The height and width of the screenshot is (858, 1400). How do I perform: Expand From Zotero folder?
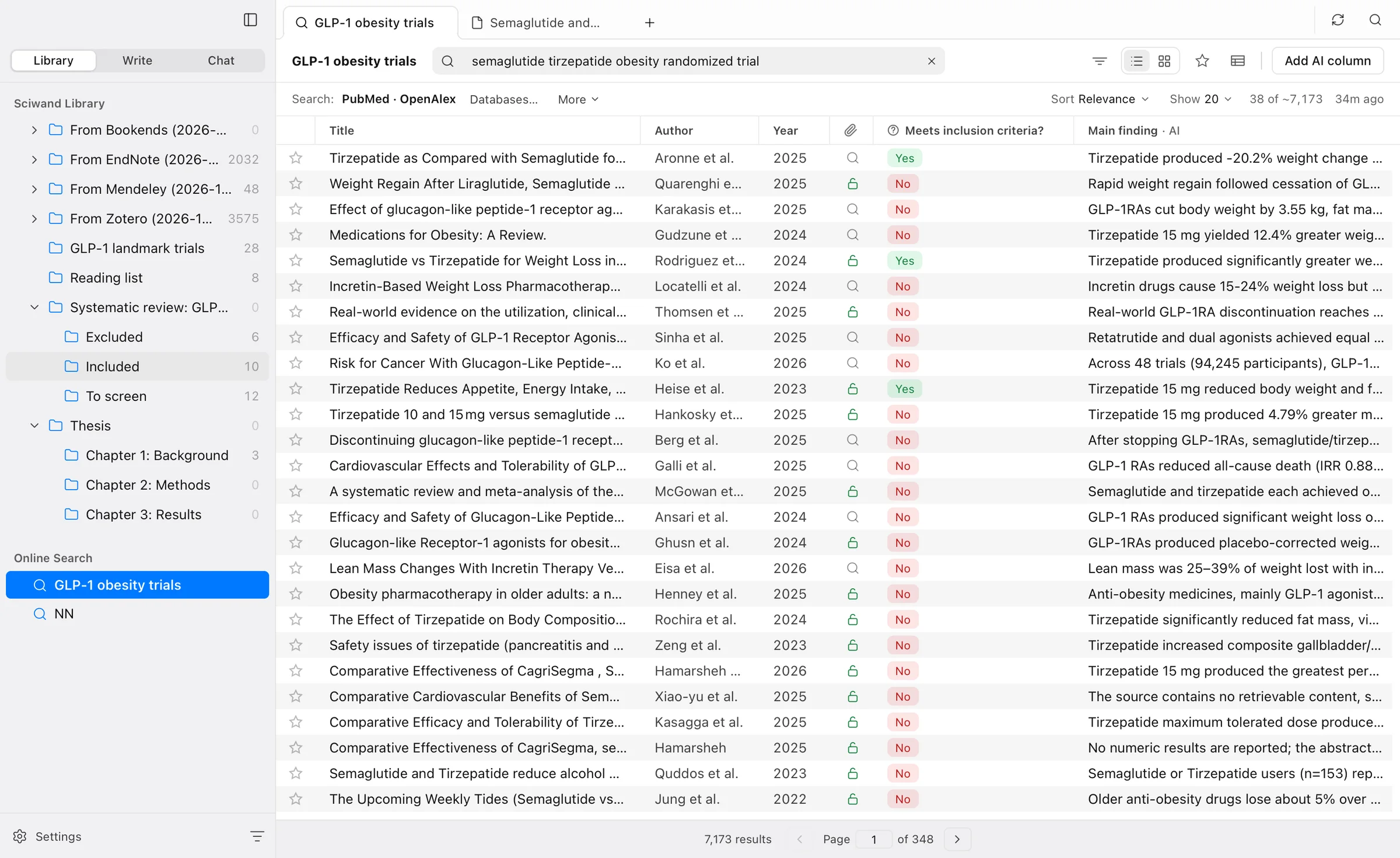(34, 219)
